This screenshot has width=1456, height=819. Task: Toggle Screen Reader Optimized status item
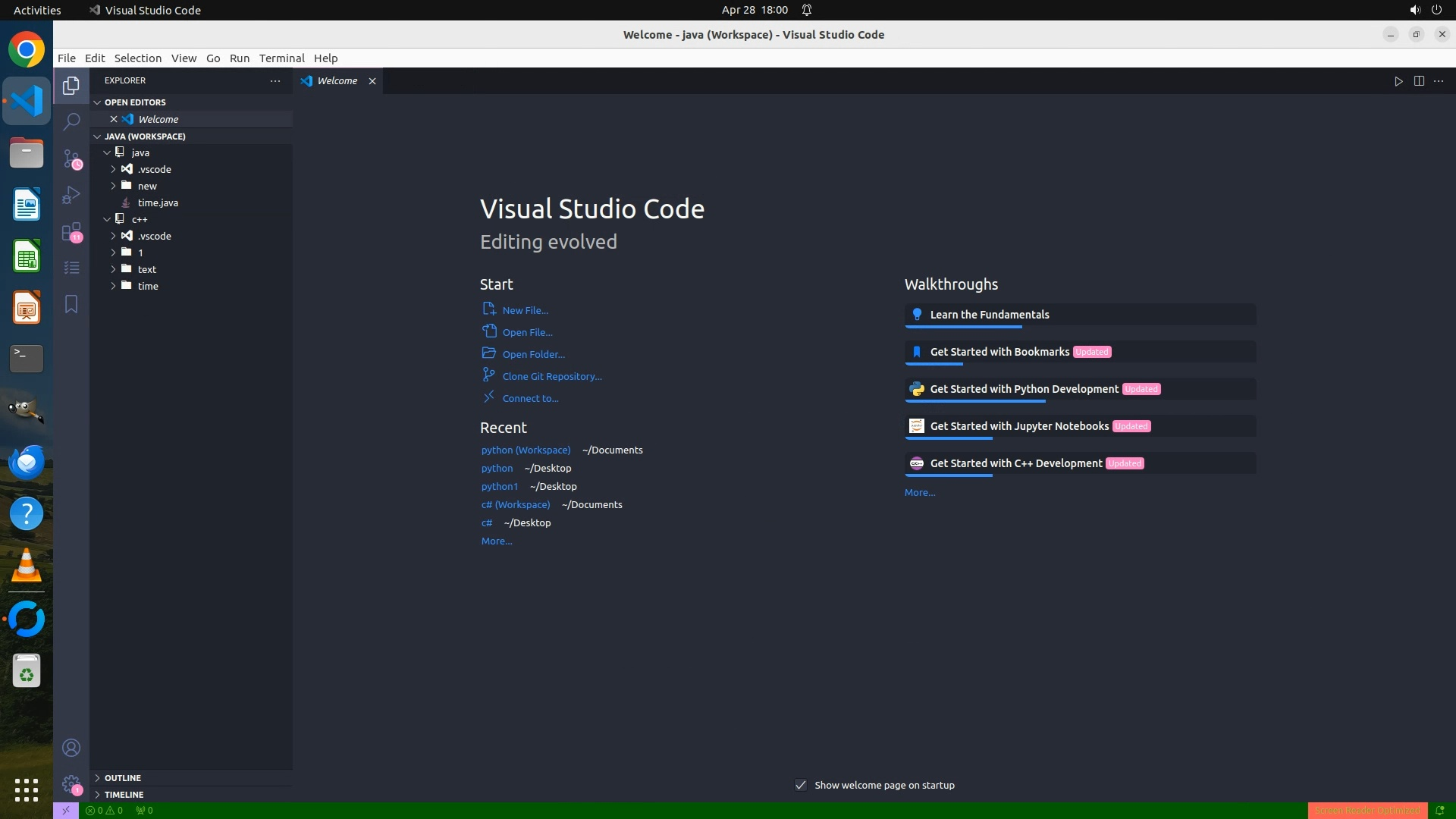click(x=1367, y=810)
